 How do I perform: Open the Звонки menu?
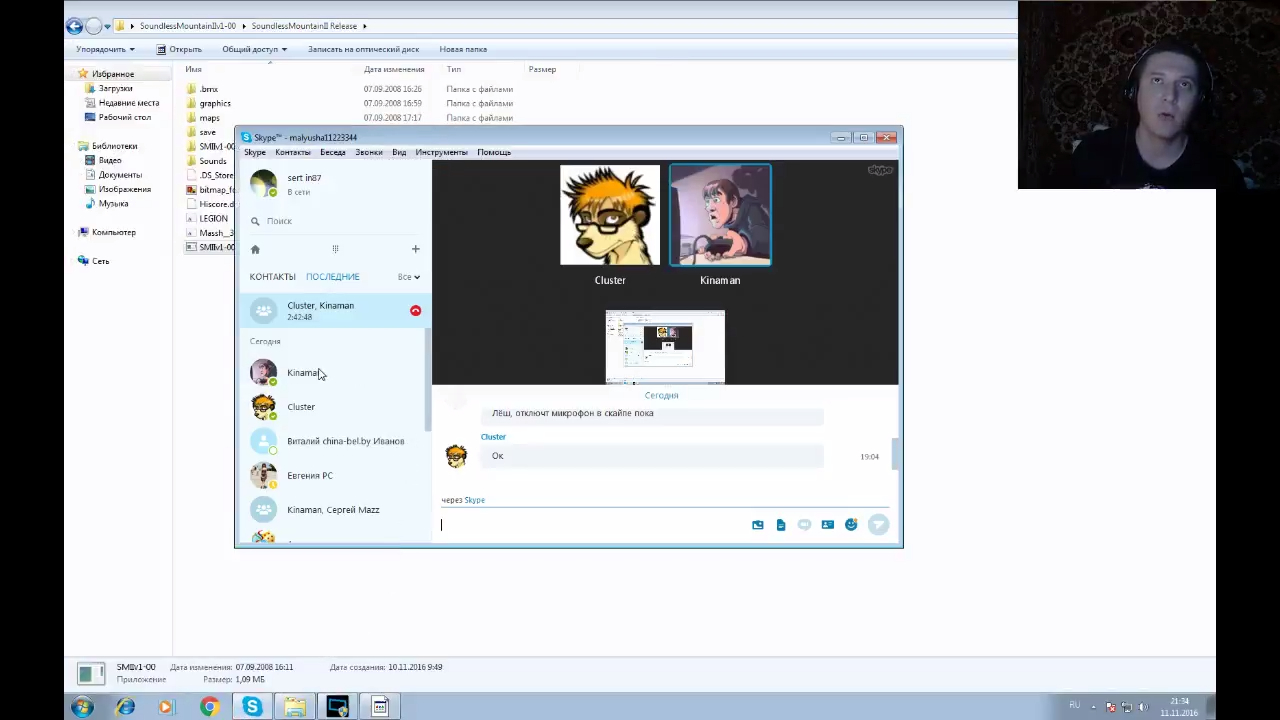click(x=369, y=152)
